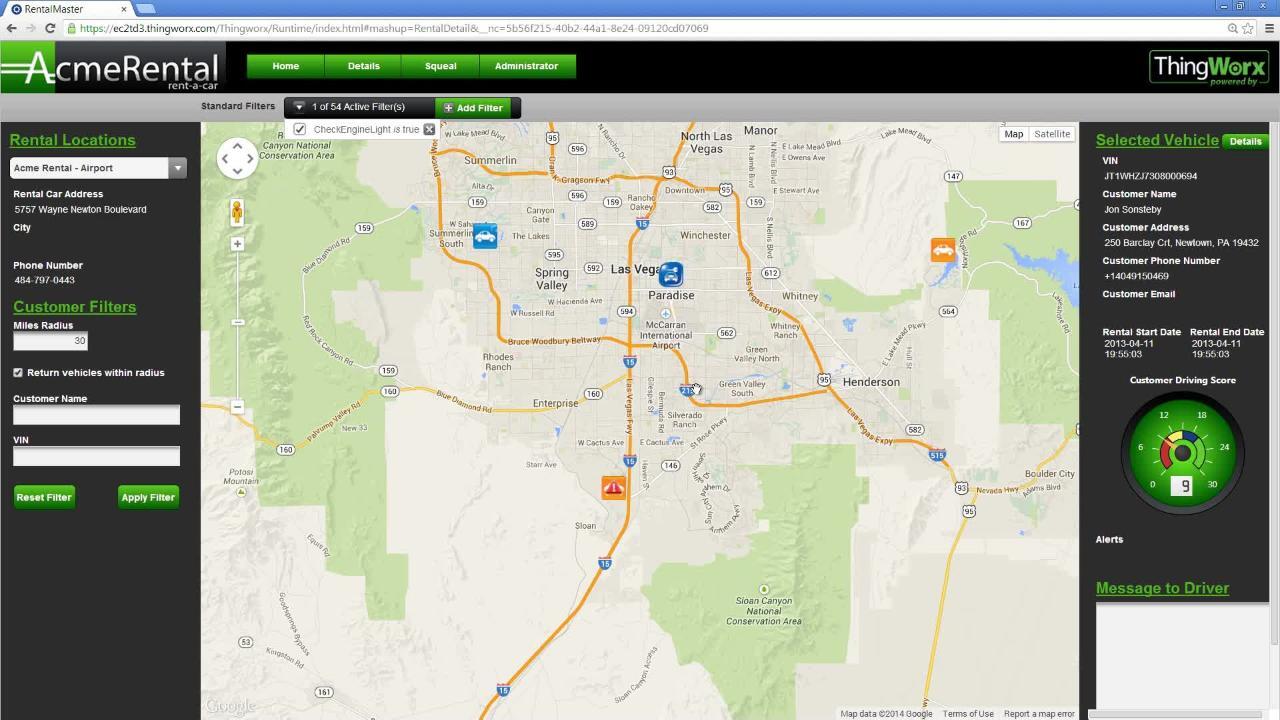Click the customer name Jon Sonsteby
Image resolution: width=1280 pixels, height=720 pixels.
1133,210
